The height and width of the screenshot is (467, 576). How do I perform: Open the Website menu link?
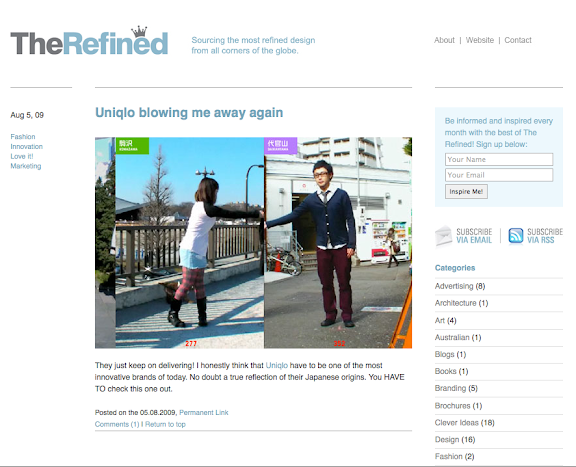[x=480, y=40]
